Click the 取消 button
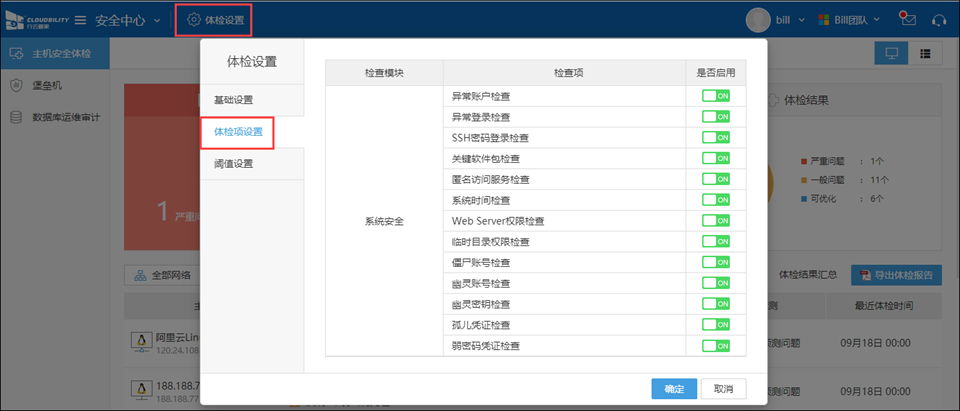This screenshot has height=411, width=960. (x=724, y=388)
